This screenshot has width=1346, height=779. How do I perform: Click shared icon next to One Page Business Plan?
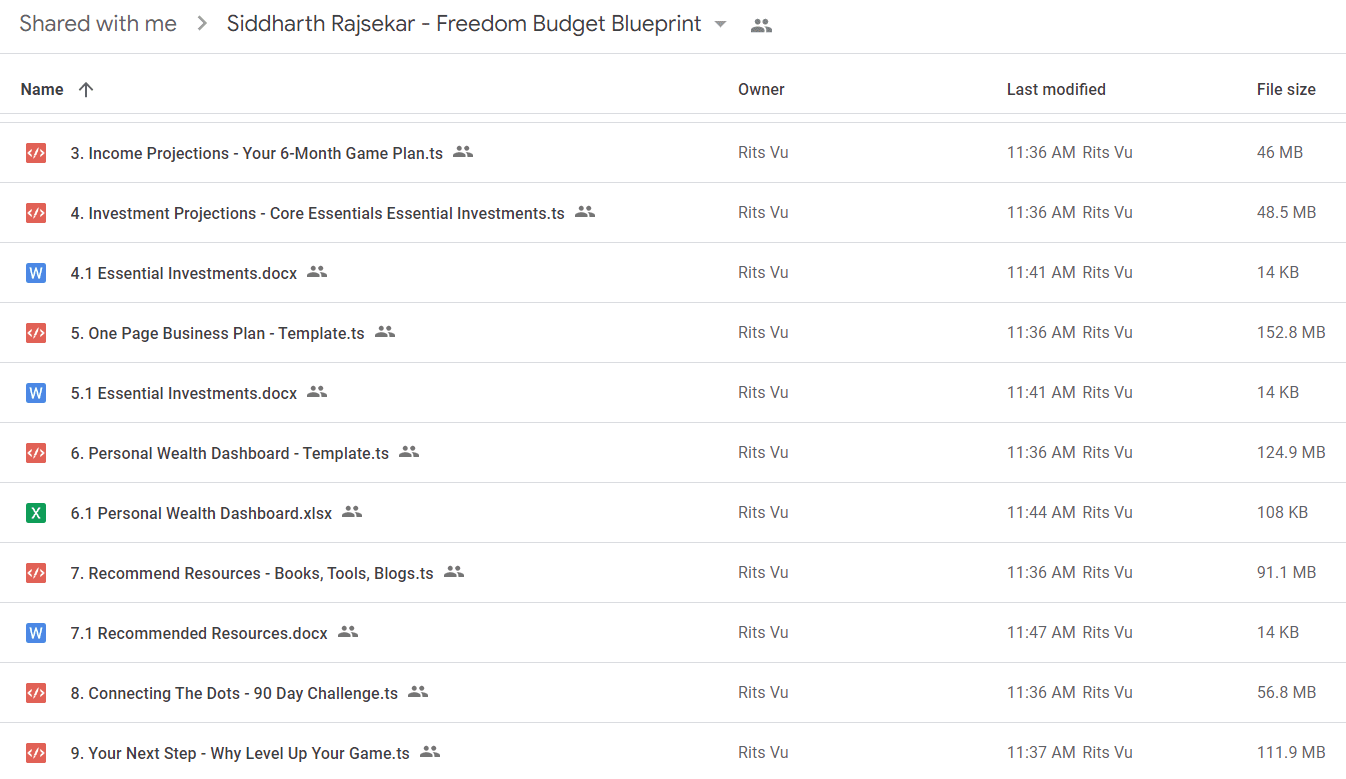385,332
